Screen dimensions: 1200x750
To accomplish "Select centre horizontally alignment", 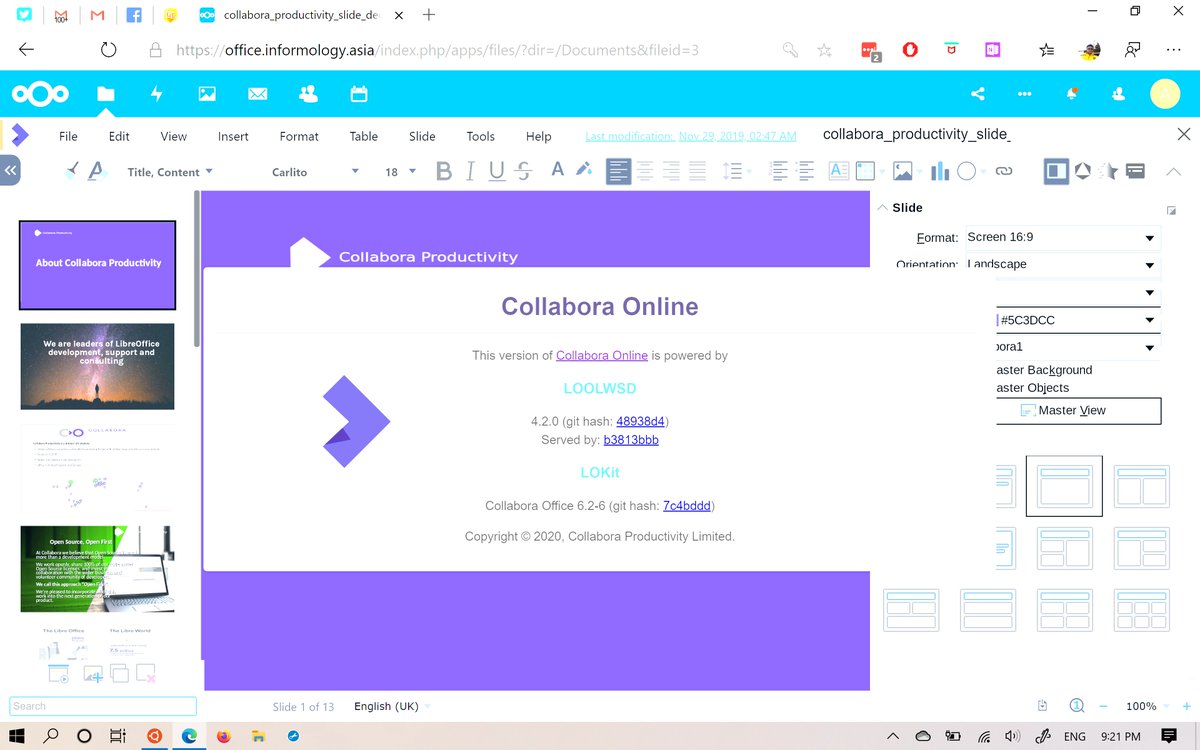I will tap(645, 171).
